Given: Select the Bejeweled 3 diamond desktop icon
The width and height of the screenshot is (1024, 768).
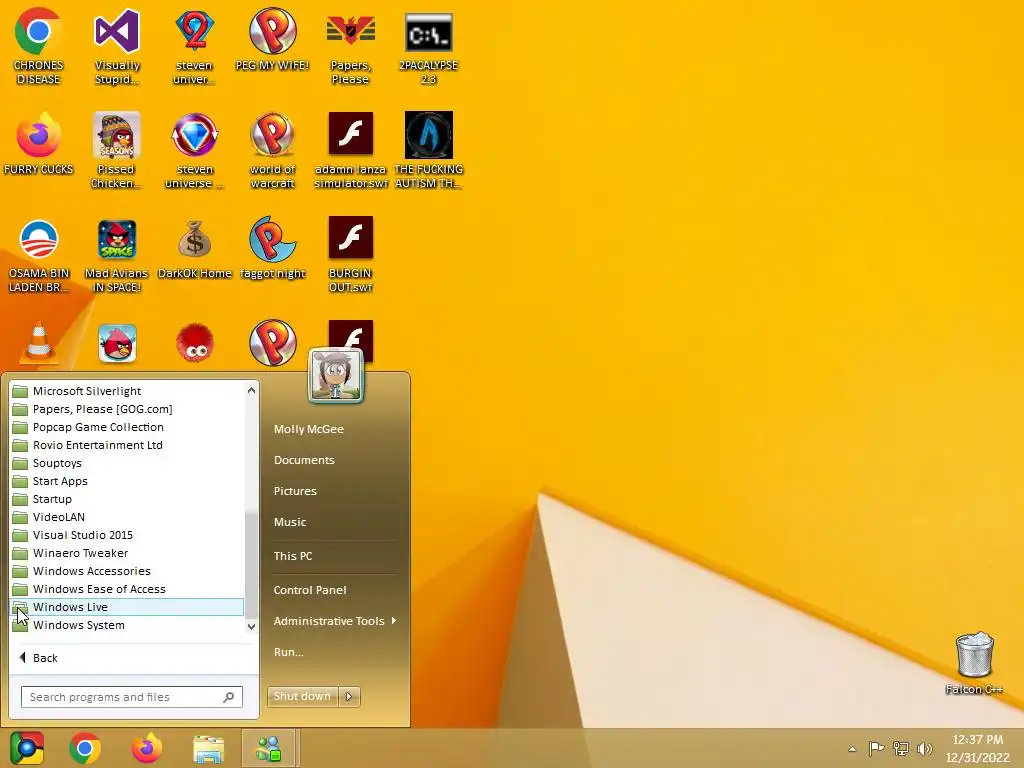Looking at the screenshot, I should click(194, 150).
